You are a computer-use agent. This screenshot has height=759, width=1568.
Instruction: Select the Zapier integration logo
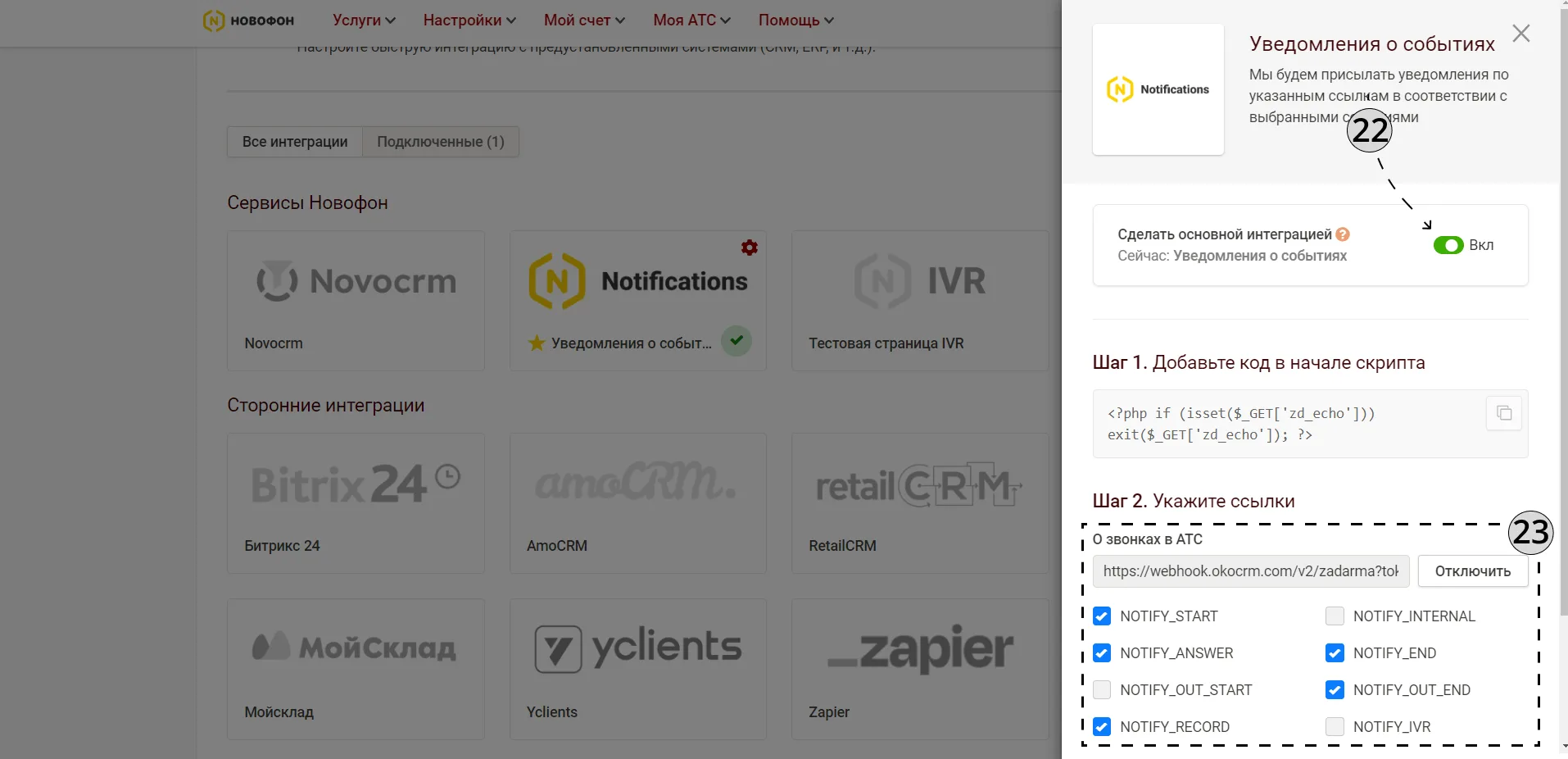click(920, 649)
